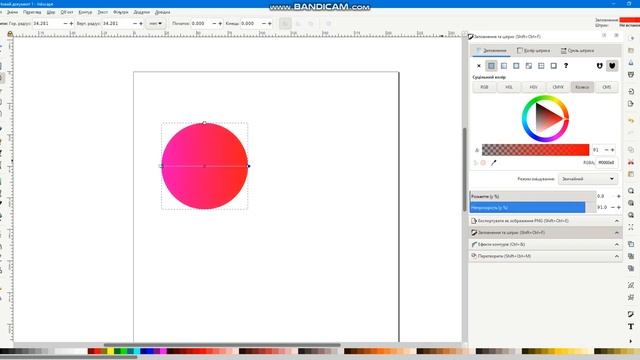Open the Object (Об'єкт) menu
This screenshot has width=640, height=360.
(67, 12)
